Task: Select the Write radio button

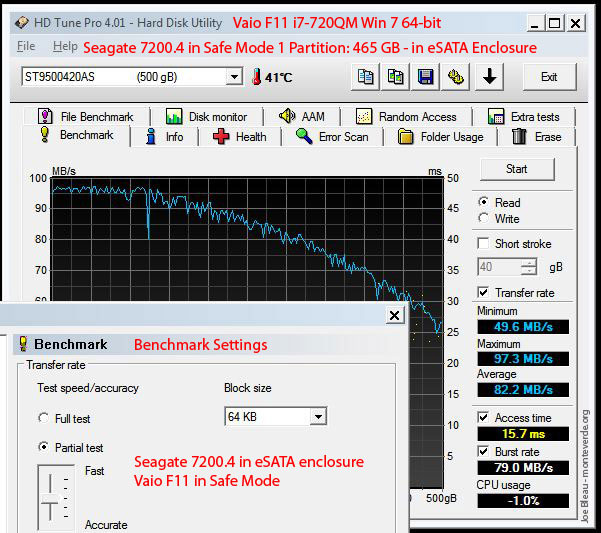Action: click(x=483, y=218)
